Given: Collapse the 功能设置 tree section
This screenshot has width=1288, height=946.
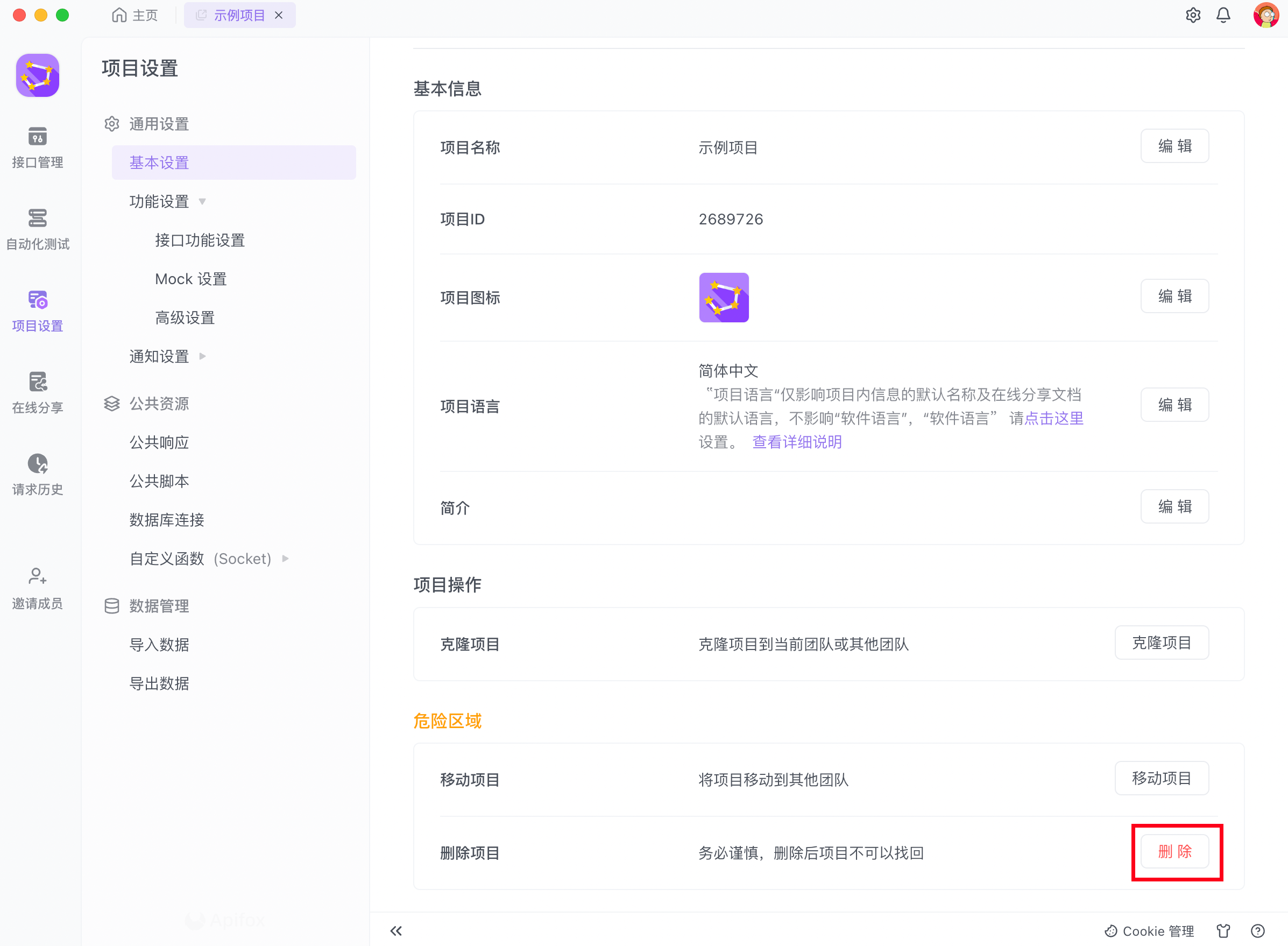Looking at the screenshot, I should click(x=202, y=202).
